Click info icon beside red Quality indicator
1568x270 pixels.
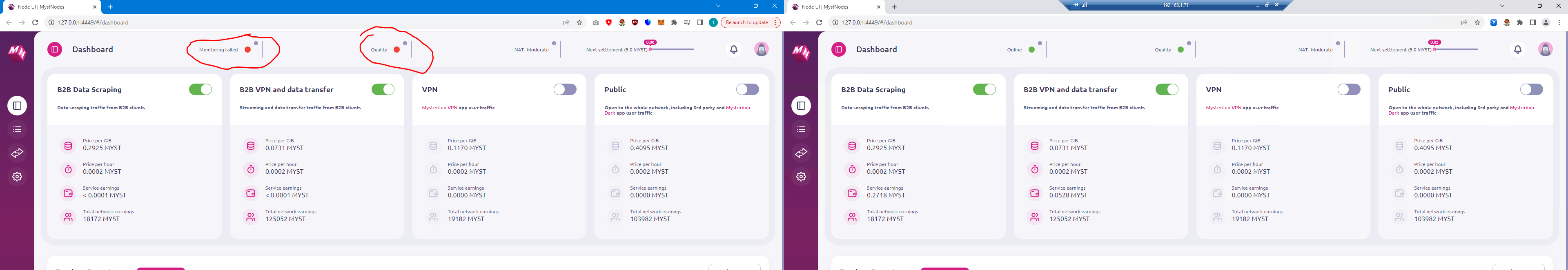[x=405, y=43]
